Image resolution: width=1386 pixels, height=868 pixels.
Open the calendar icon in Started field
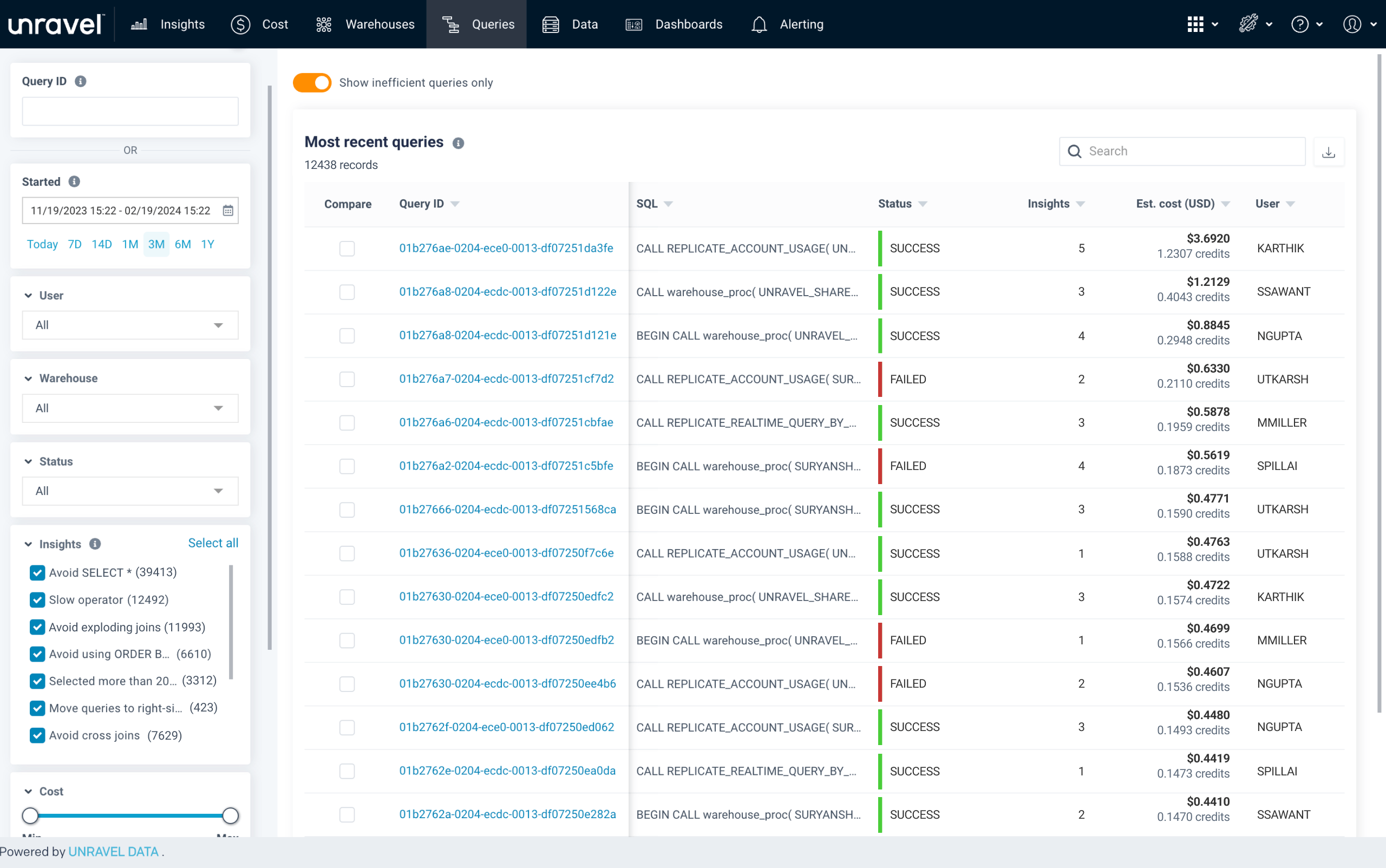click(228, 211)
